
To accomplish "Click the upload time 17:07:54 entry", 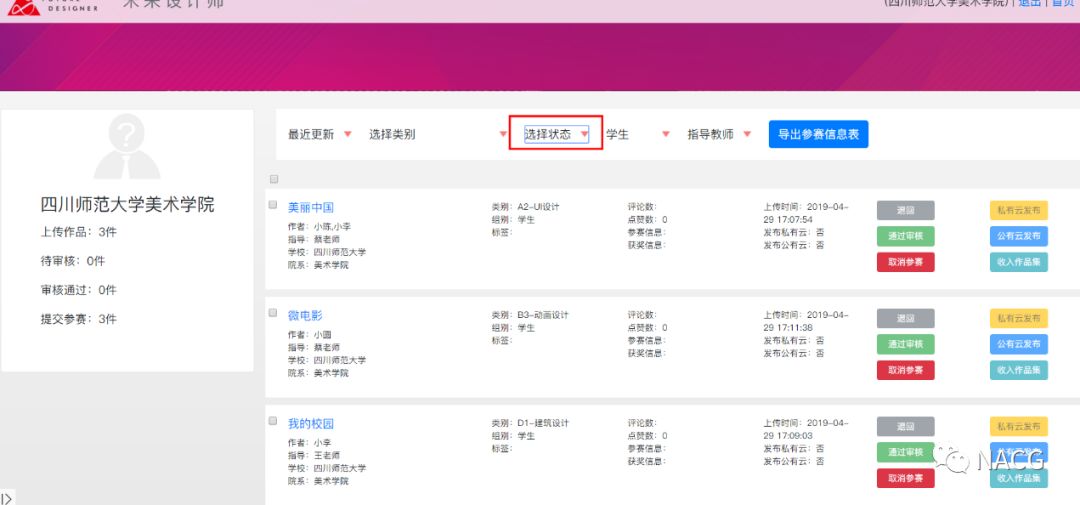I will (x=806, y=213).
